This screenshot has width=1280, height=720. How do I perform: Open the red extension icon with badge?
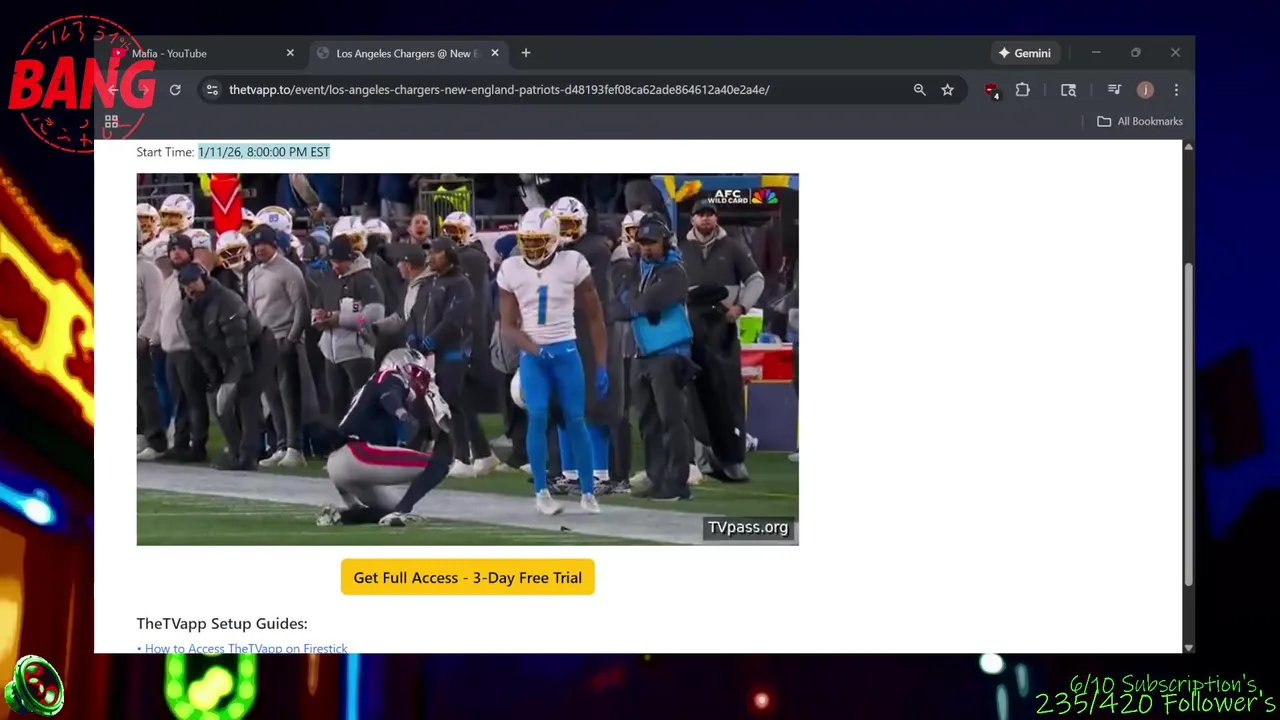tap(991, 90)
